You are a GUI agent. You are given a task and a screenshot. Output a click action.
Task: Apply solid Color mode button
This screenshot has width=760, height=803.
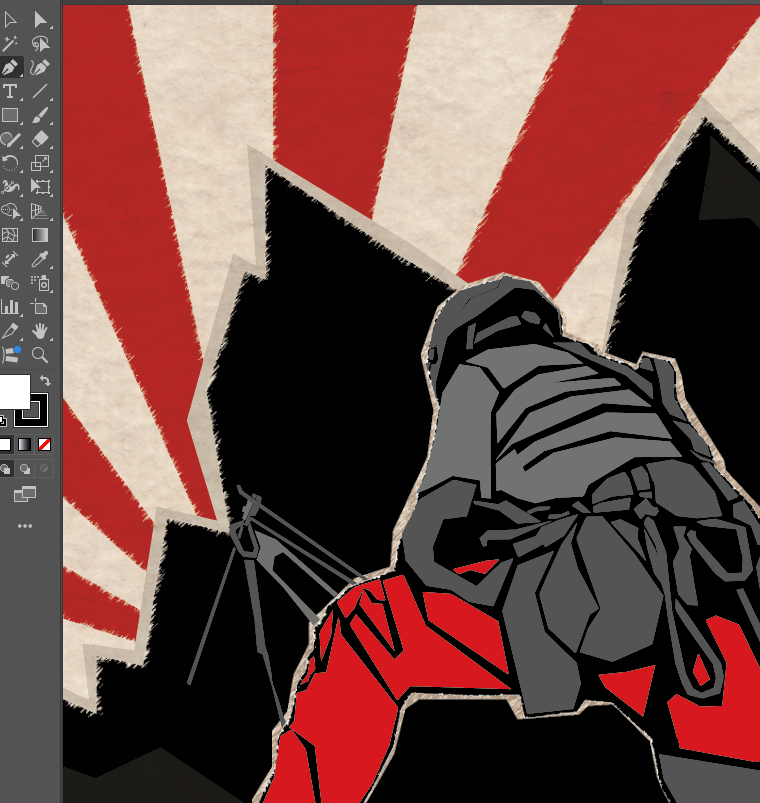(5, 445)
